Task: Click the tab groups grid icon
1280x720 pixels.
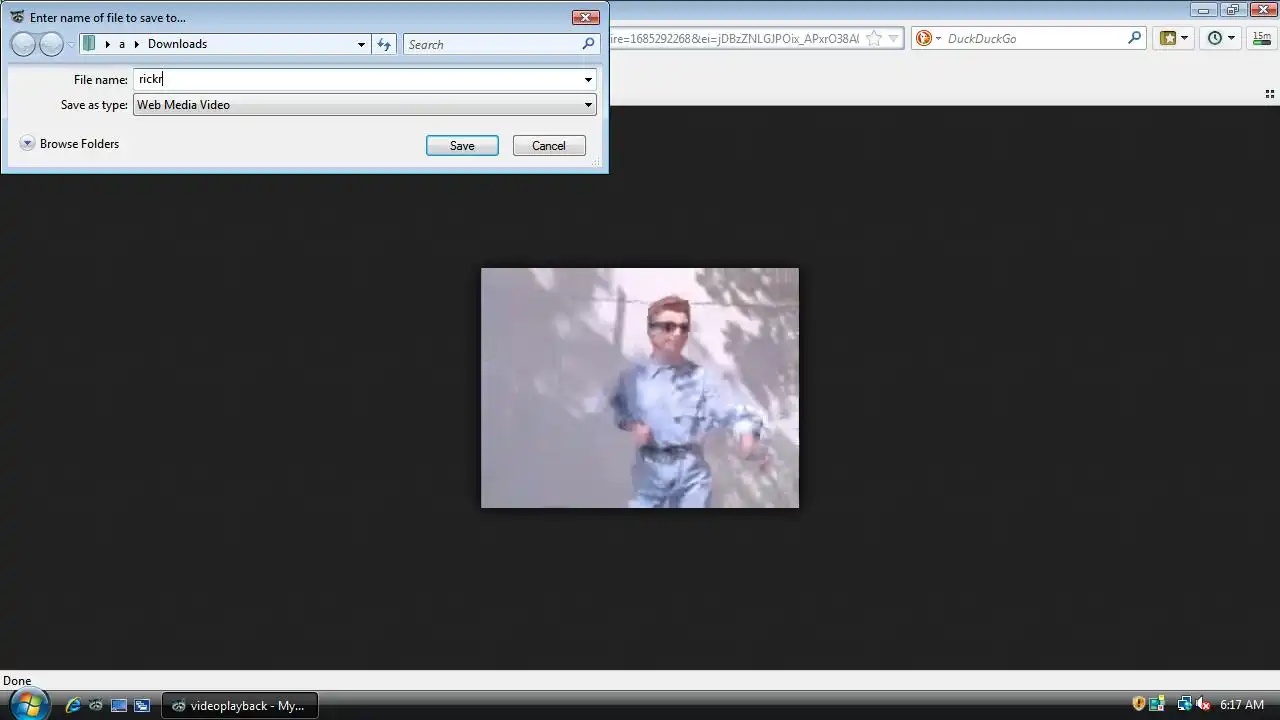Action: (1270, 94)
